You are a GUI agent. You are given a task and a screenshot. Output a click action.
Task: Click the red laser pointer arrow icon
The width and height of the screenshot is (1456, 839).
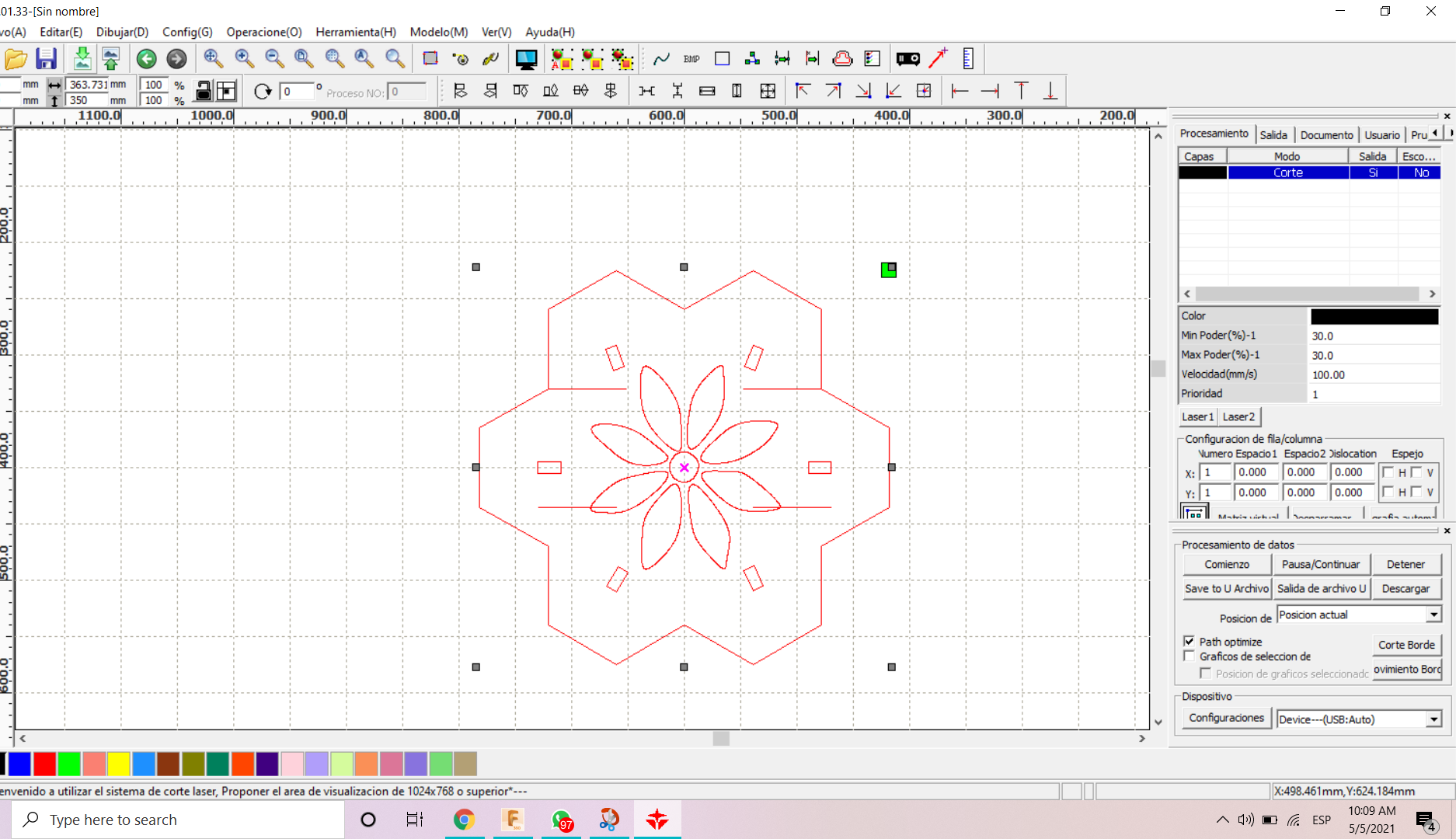pos(939,58)
